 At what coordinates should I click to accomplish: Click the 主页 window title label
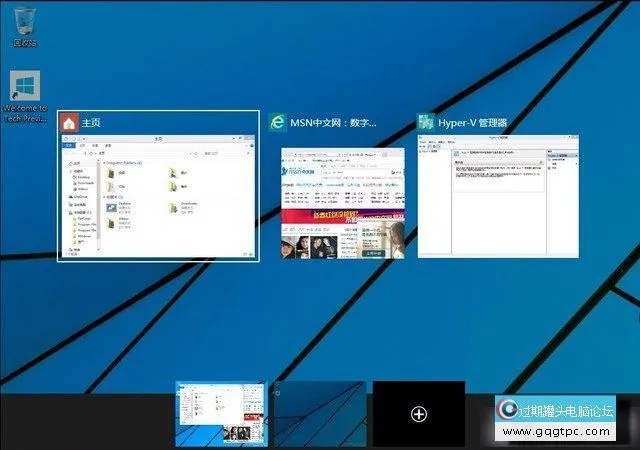click(x=92, y=122)
